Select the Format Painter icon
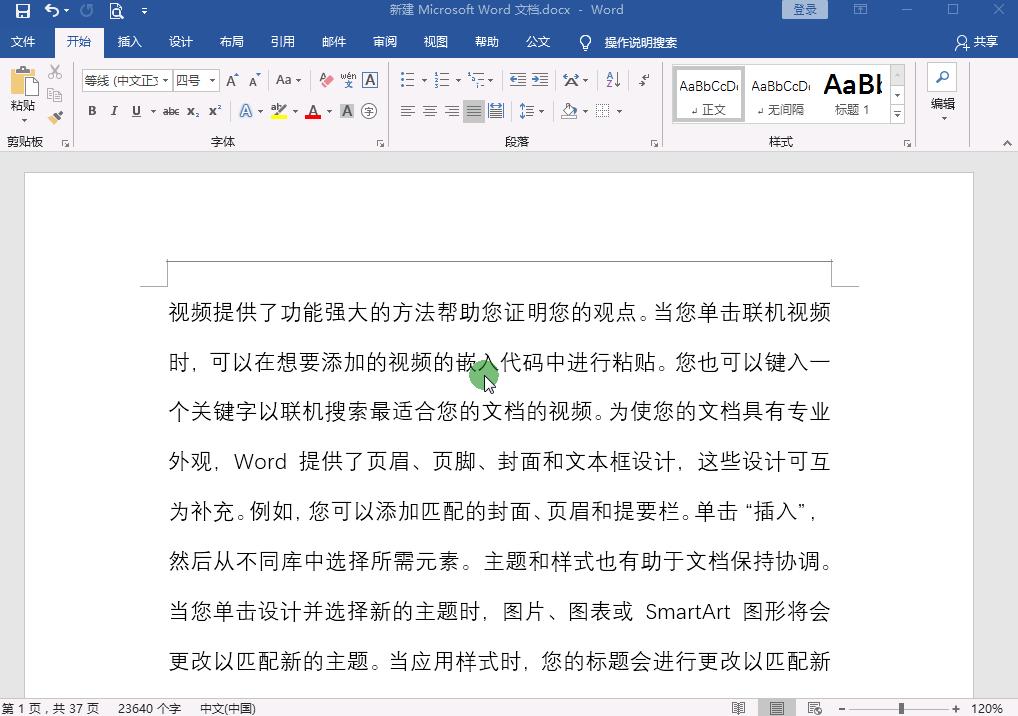1018x716 pixels. pyautogui.click(x=55, y=116)
